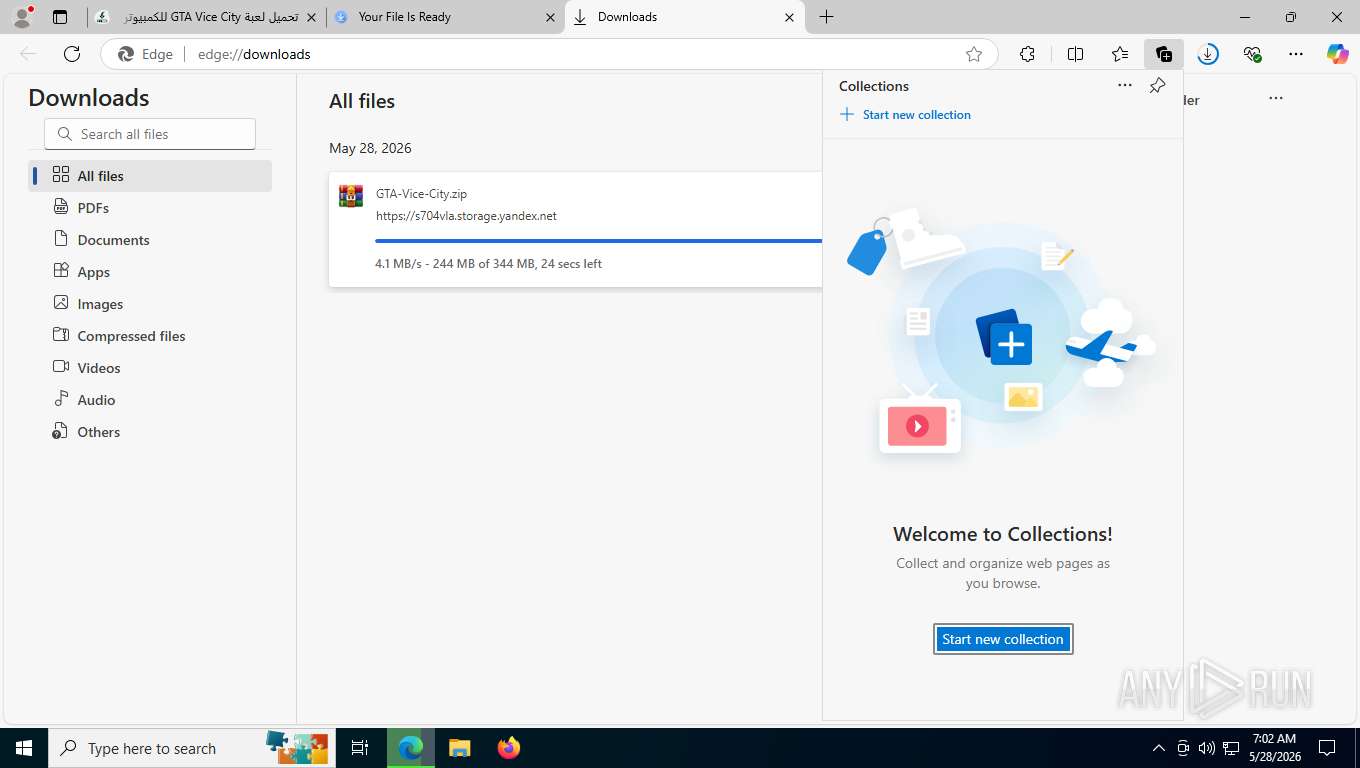Viewport: 1360px width, 768px height.
Task: Filter downloads by Apps
Action: click(150, 272)
